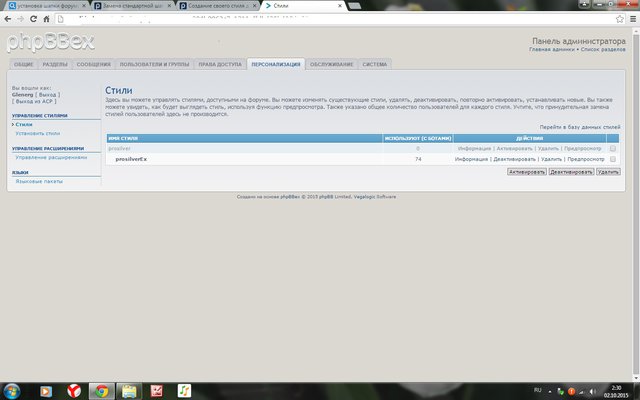
Task: Click Удалить link for prosilver
Action: pos(548,149)
